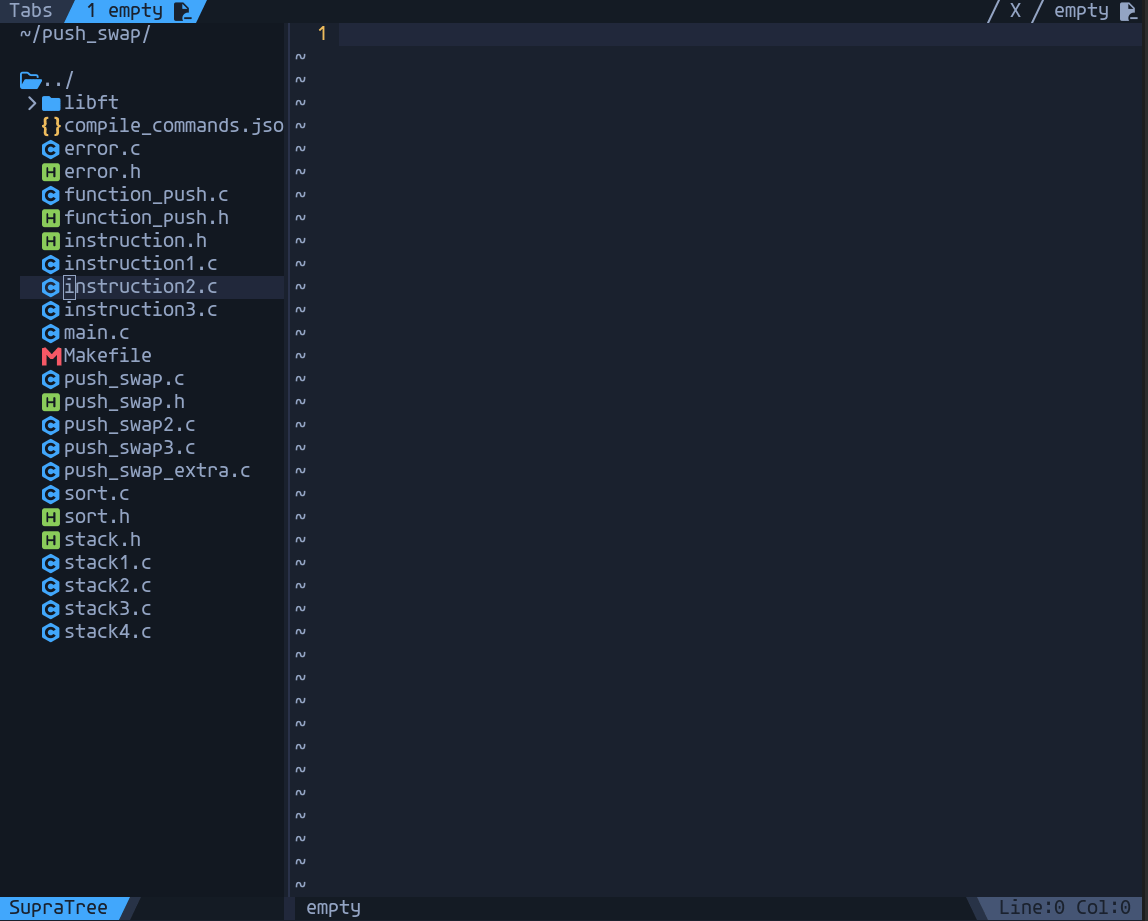Click the C icon beside push_swap_extra.c
The height and width of the screenshot is (921, 1148).
pyautogui.click(x=51, y=471)
